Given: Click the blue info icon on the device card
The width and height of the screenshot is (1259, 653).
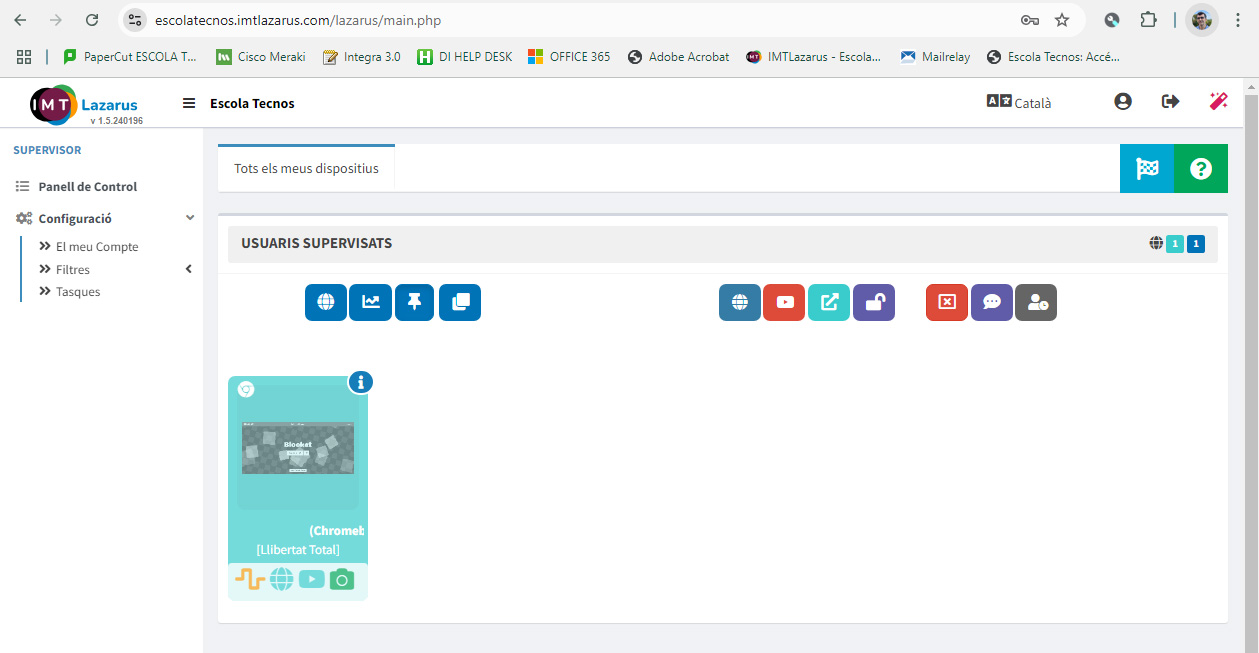Looking at the screenshot, I should tap(361, 382).
